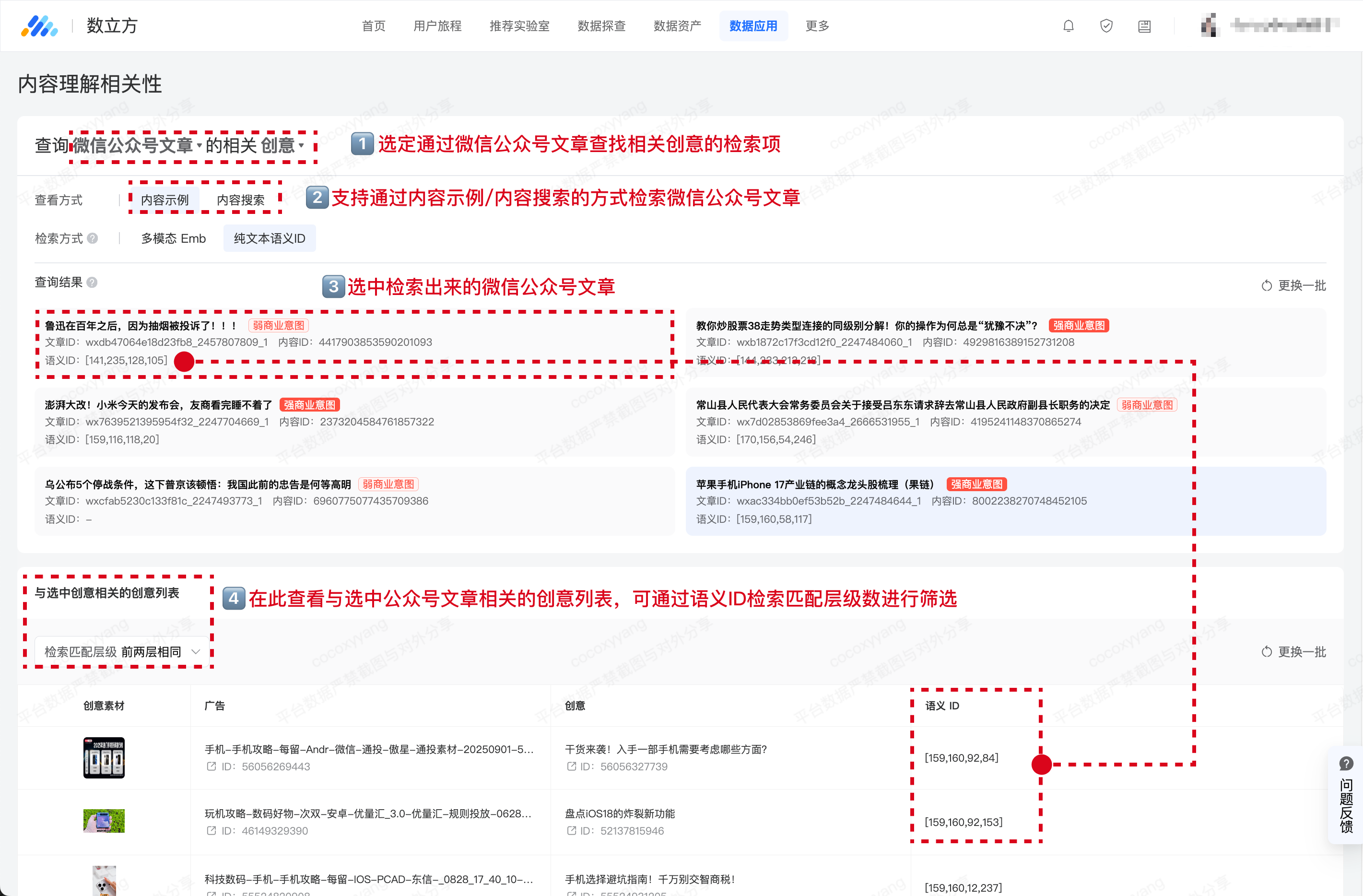Expand the 微信公众号文章 query source dropdown
Viewport: 1363px width, 896px height.
tap(137, 145)
